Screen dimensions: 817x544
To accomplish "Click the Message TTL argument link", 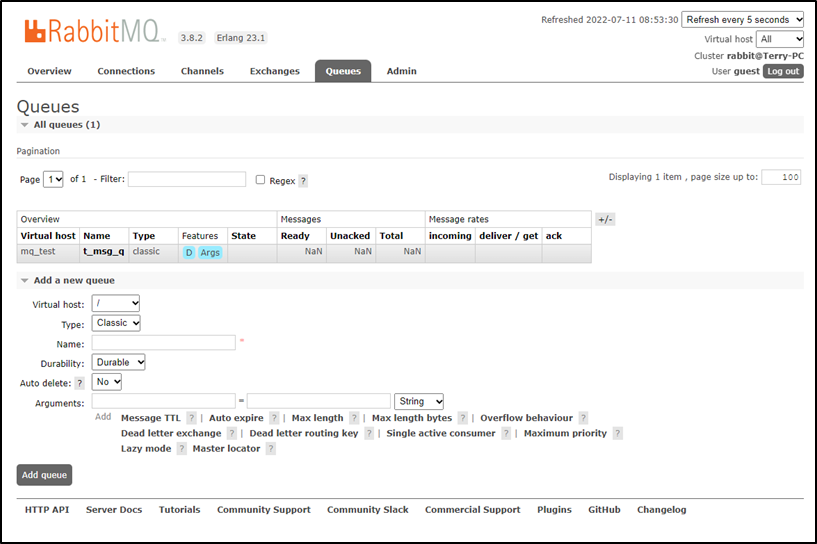I will click(x=151, y=418).
